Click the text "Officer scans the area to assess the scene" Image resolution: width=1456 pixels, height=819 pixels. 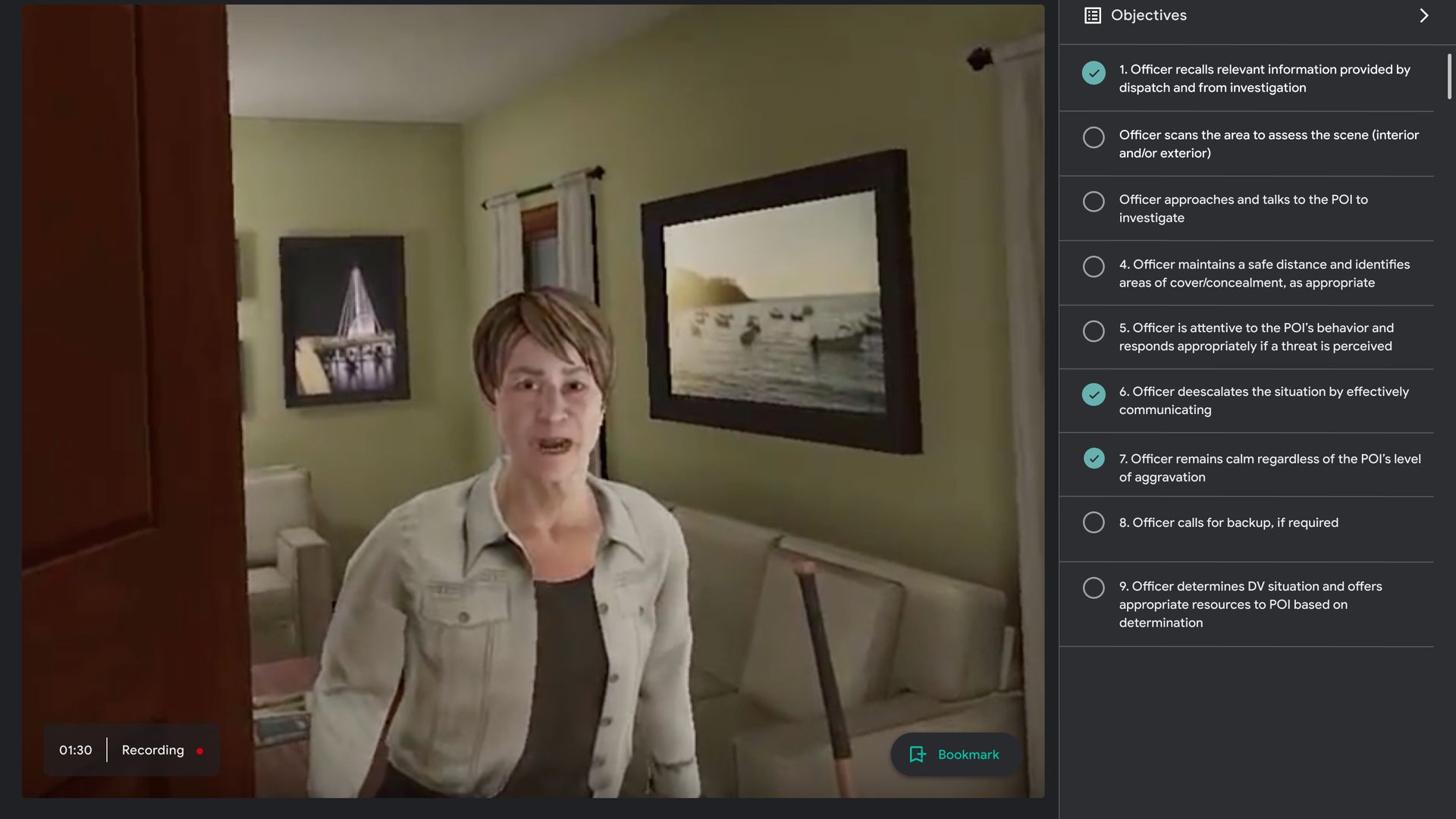1244,135
